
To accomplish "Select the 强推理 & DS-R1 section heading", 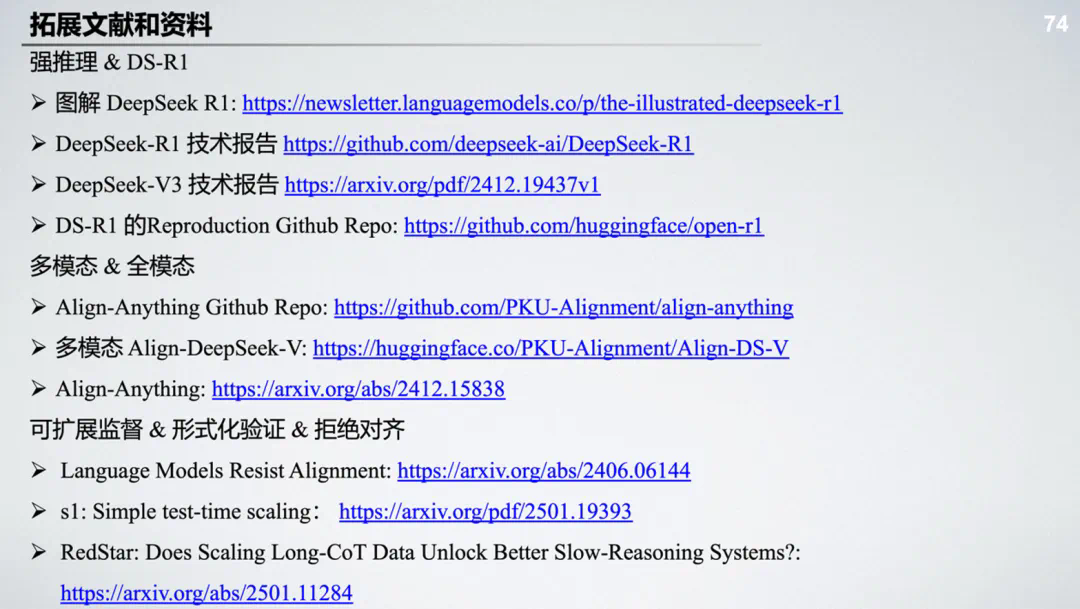I will (108, 62).
